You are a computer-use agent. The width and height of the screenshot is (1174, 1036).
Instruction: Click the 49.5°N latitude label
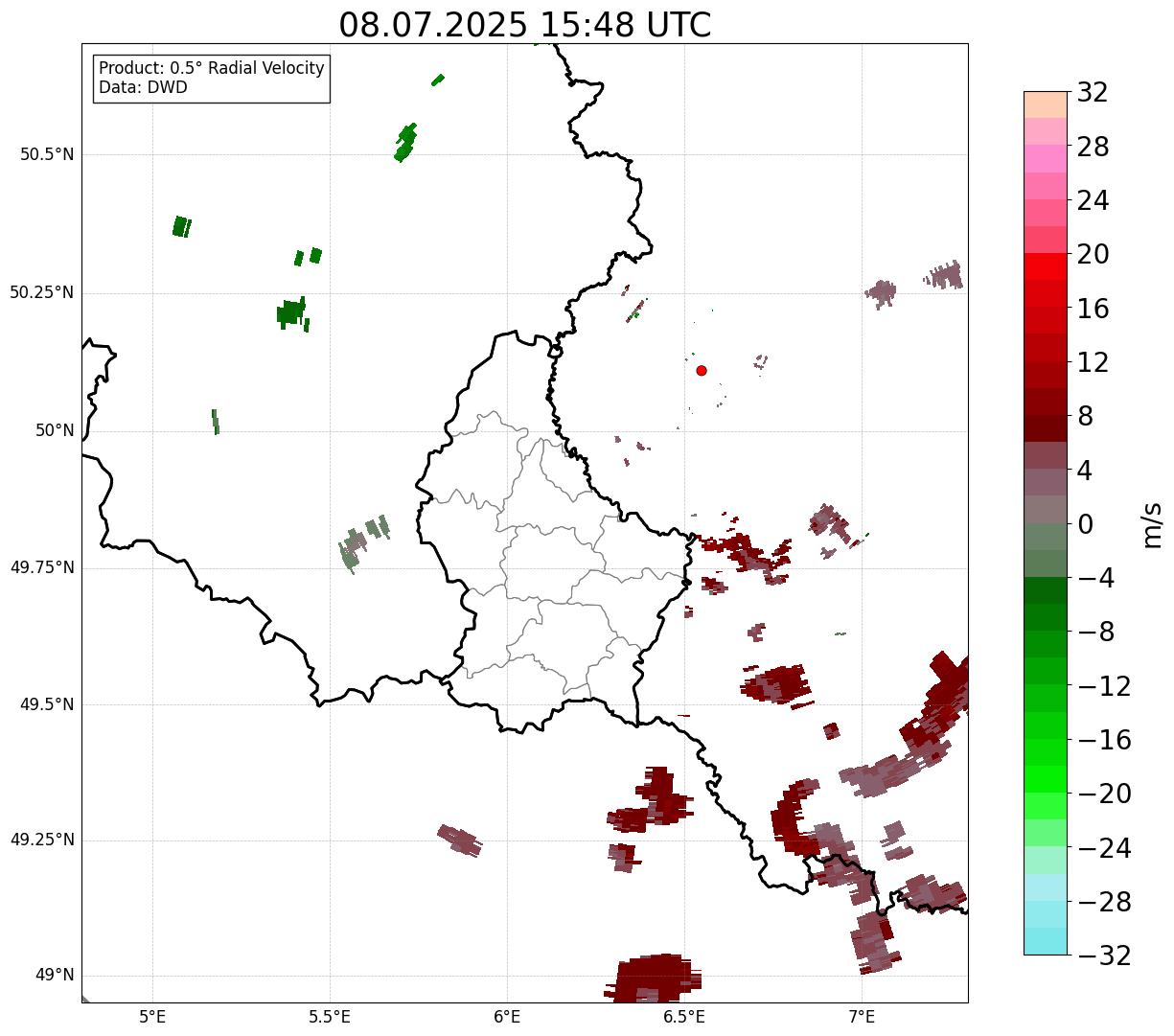pos(47,704)
